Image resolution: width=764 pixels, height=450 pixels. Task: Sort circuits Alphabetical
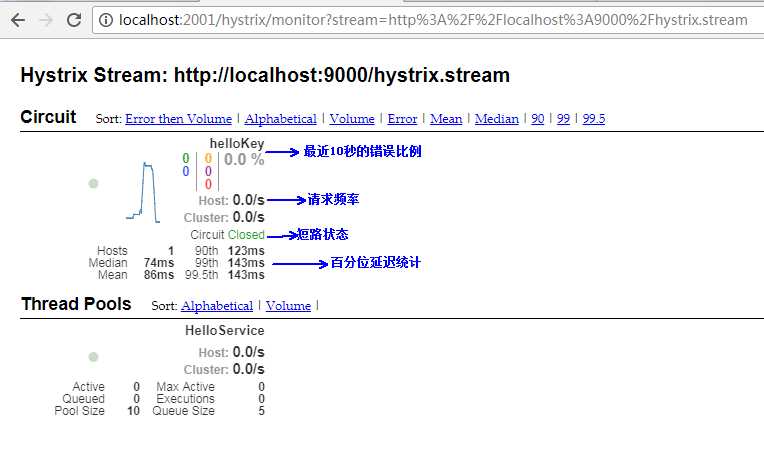point(281,119)
